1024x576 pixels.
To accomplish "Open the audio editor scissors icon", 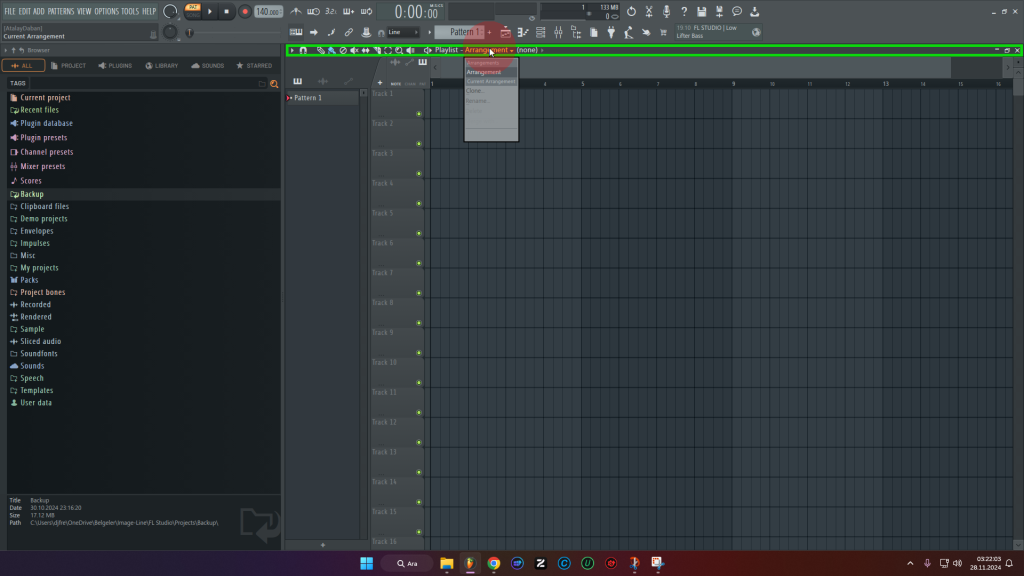I will pos(648,11).
